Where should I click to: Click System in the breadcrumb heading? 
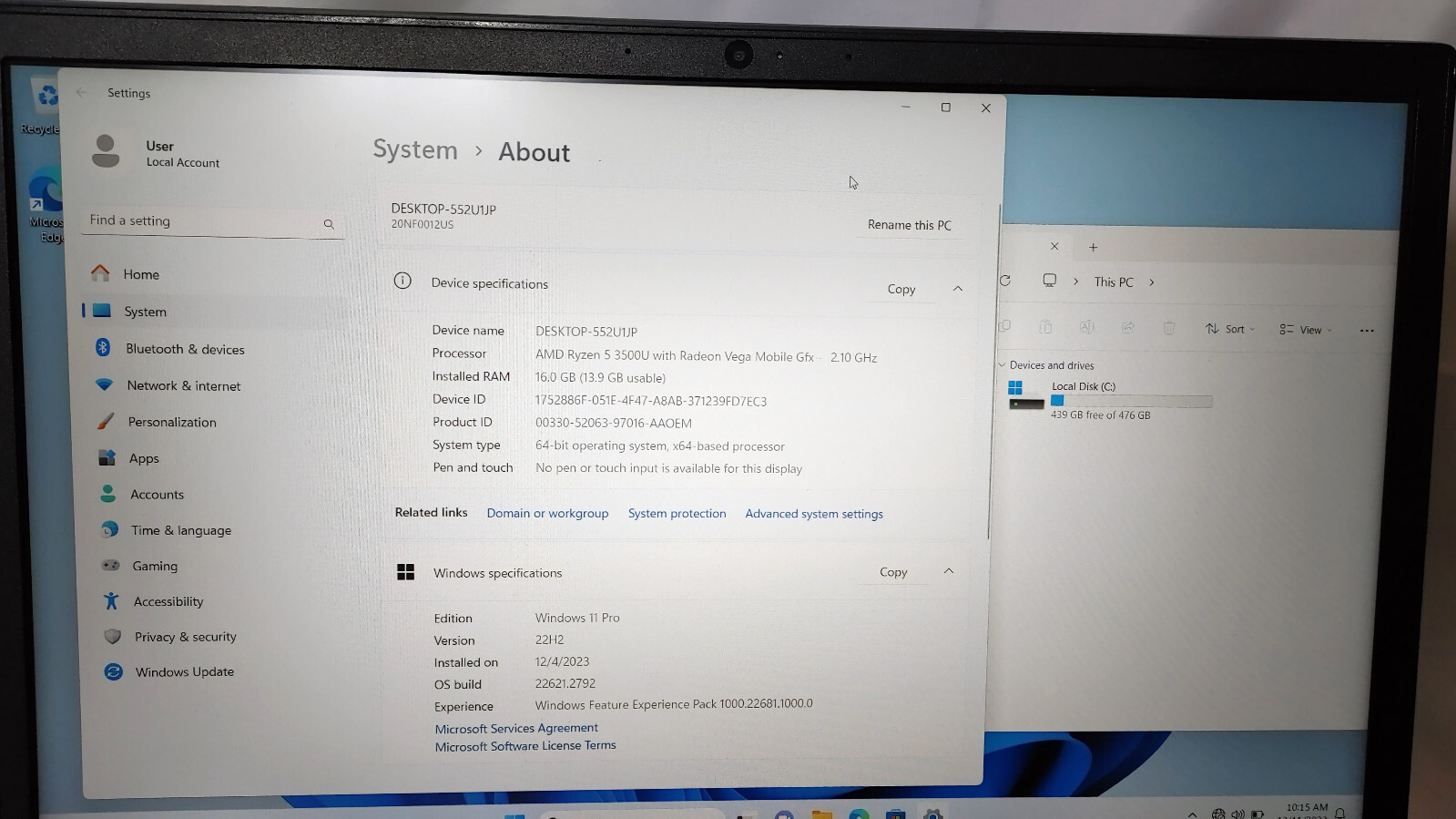[415, 149]
